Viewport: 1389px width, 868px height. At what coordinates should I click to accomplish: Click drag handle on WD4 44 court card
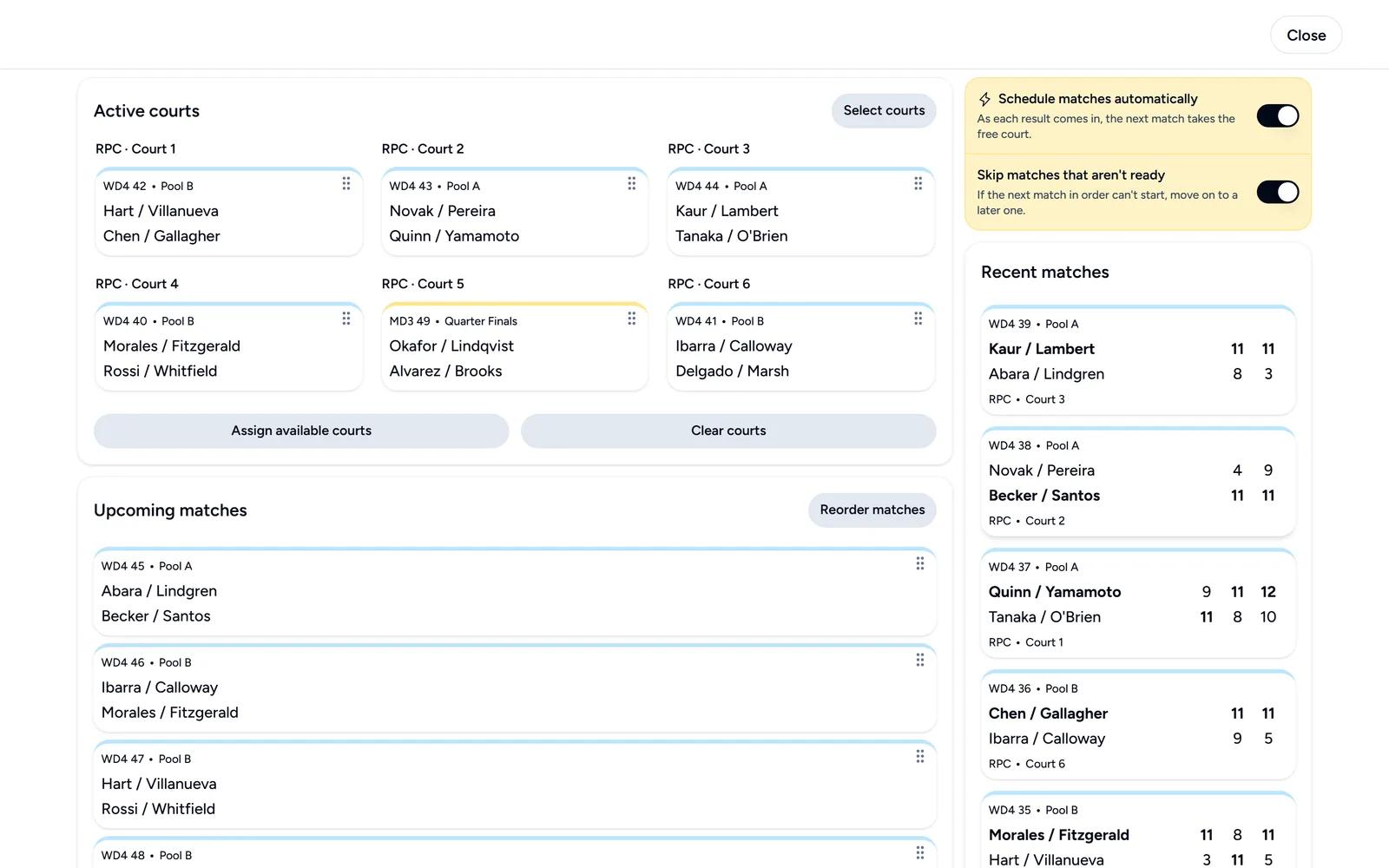[918, 184]
